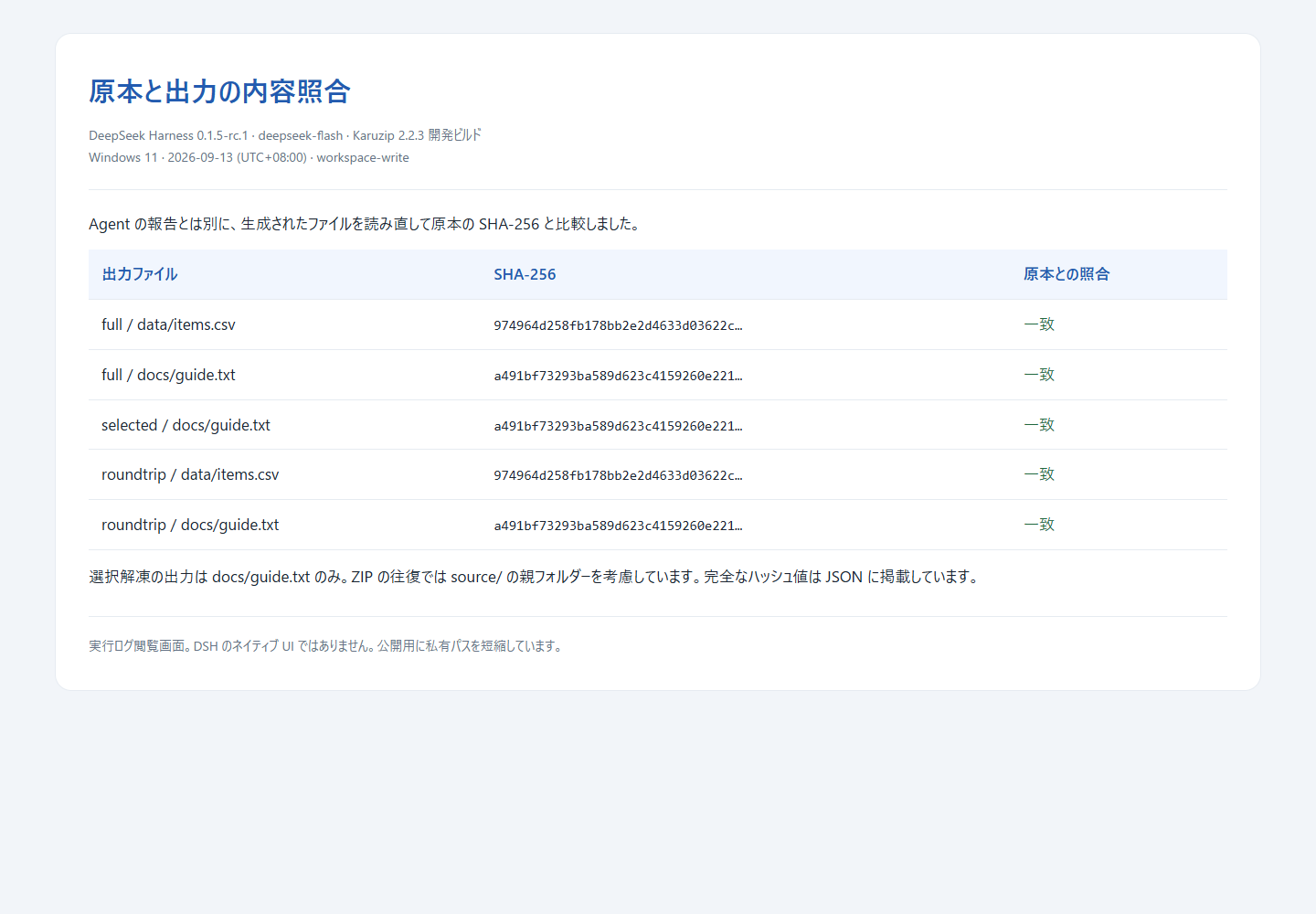The height and width of the screenshot is (914, 1316).
Task: Click the 出力ファイル column header
Action: point(140,274)
